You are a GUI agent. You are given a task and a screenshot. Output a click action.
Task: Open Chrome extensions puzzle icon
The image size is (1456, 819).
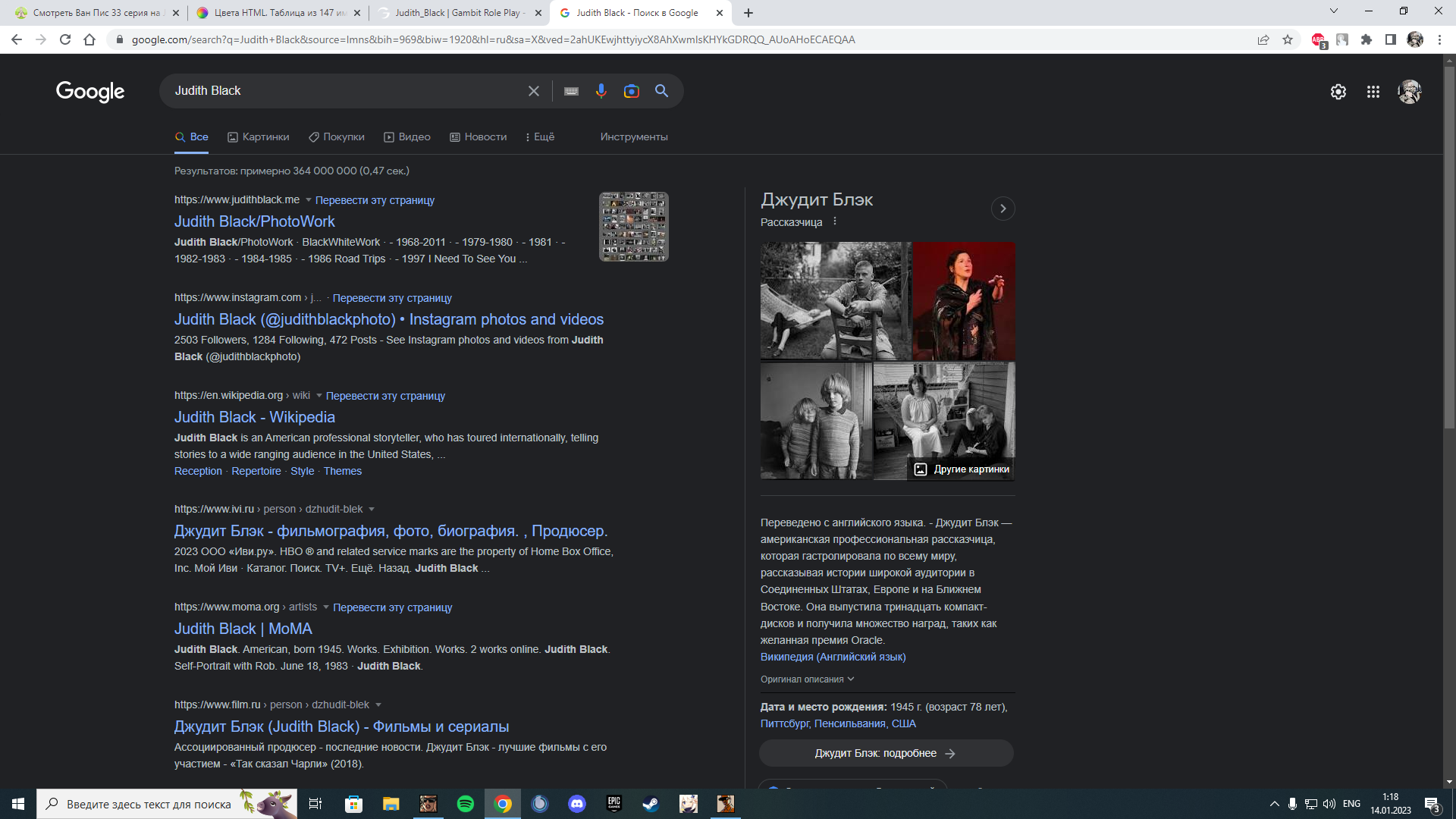[x=1367, y=39]
